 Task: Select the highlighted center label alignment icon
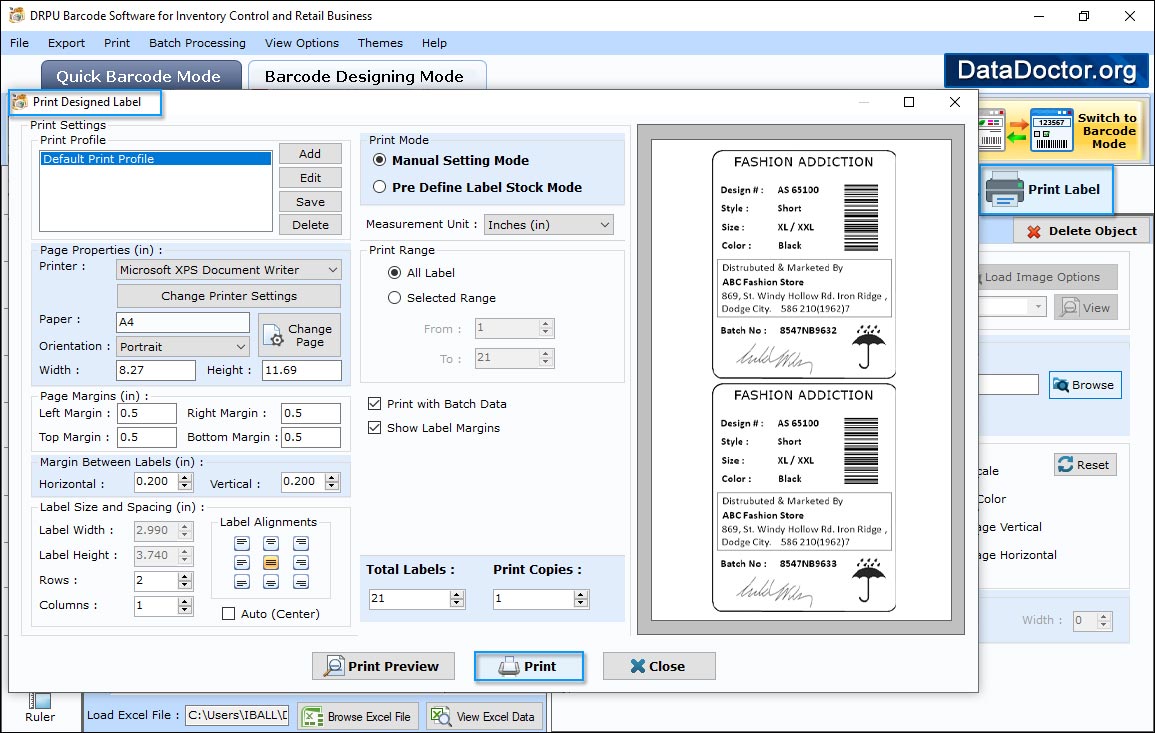point(271,563)
